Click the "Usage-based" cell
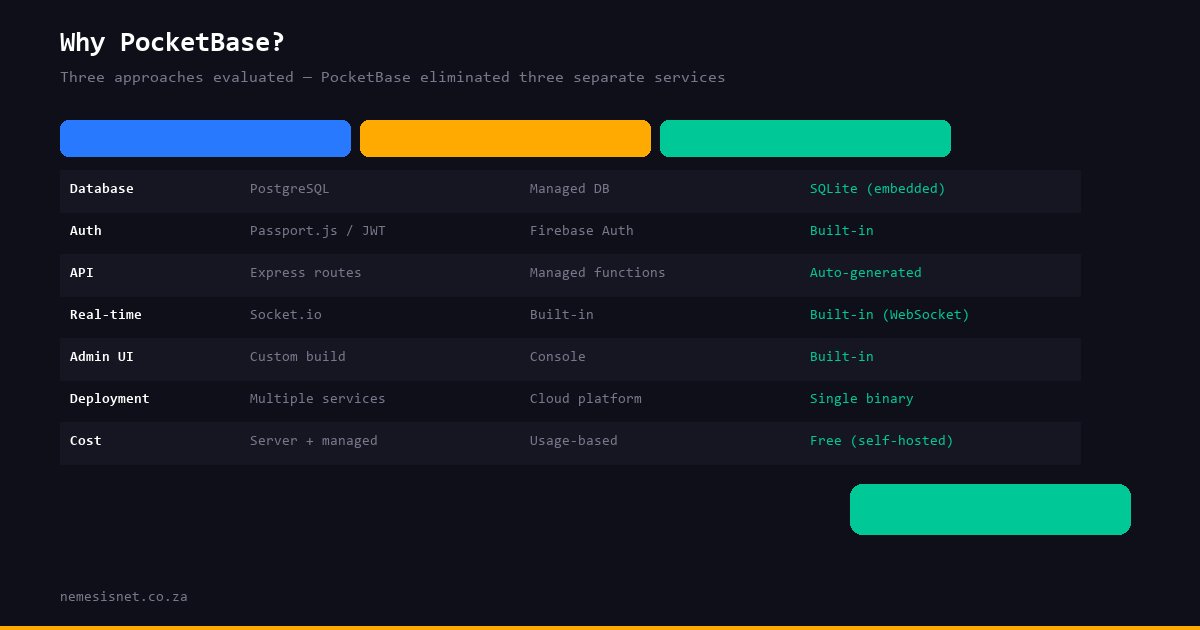 tap(574, 440)
